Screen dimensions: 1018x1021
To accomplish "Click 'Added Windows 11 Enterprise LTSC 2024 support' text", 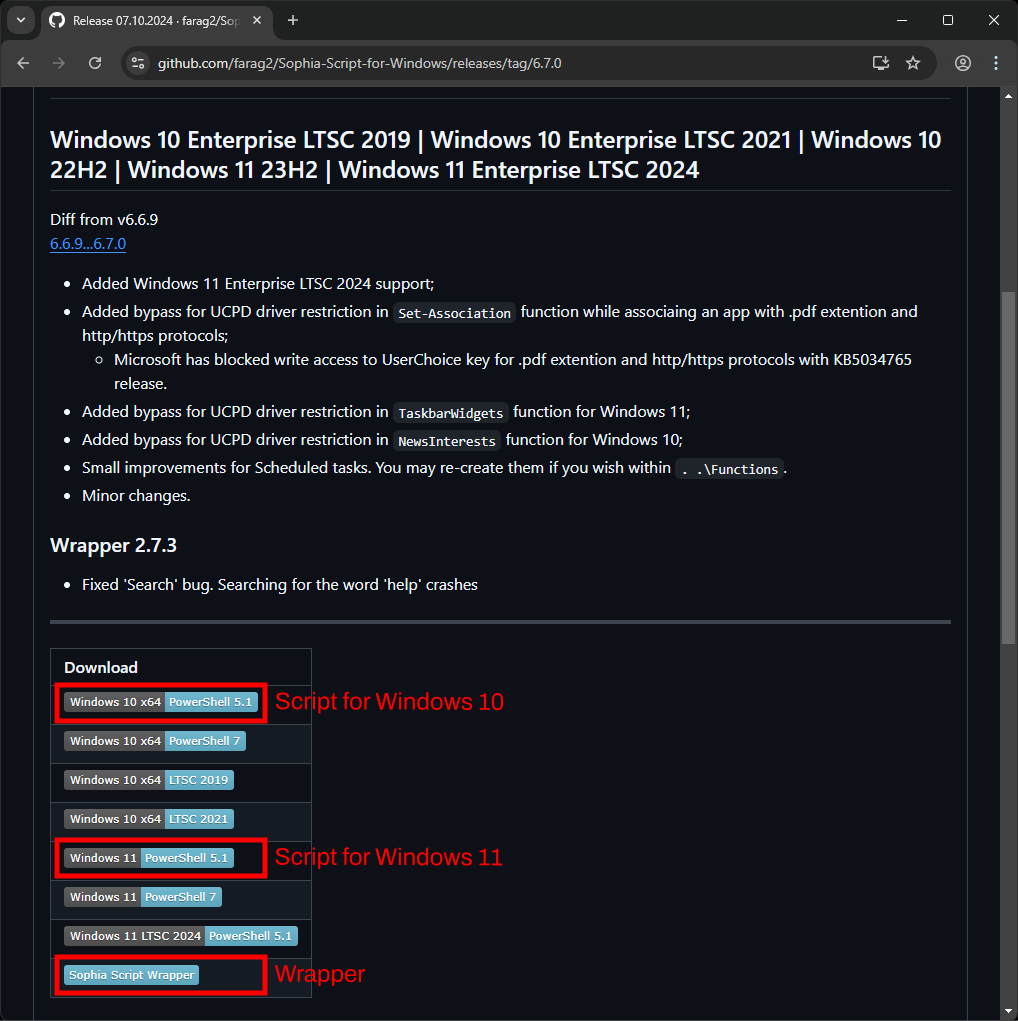I will pos(258,284).
